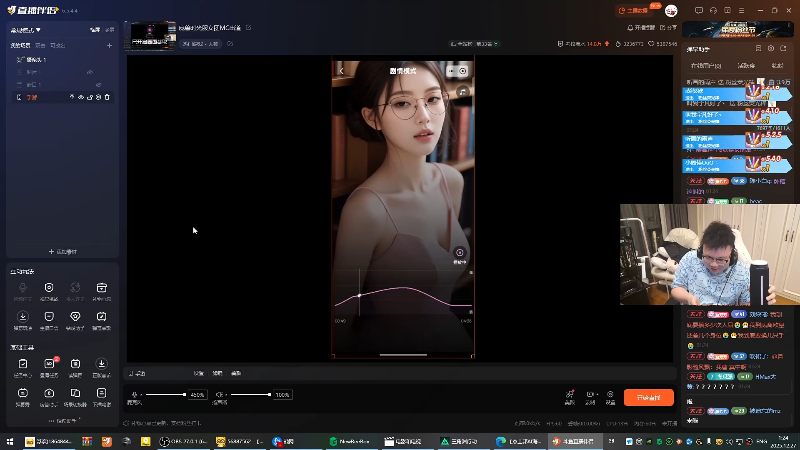Delete the selected orange source with trash icon
Viewport: 800px width, 450px height.
pos(107,97)
